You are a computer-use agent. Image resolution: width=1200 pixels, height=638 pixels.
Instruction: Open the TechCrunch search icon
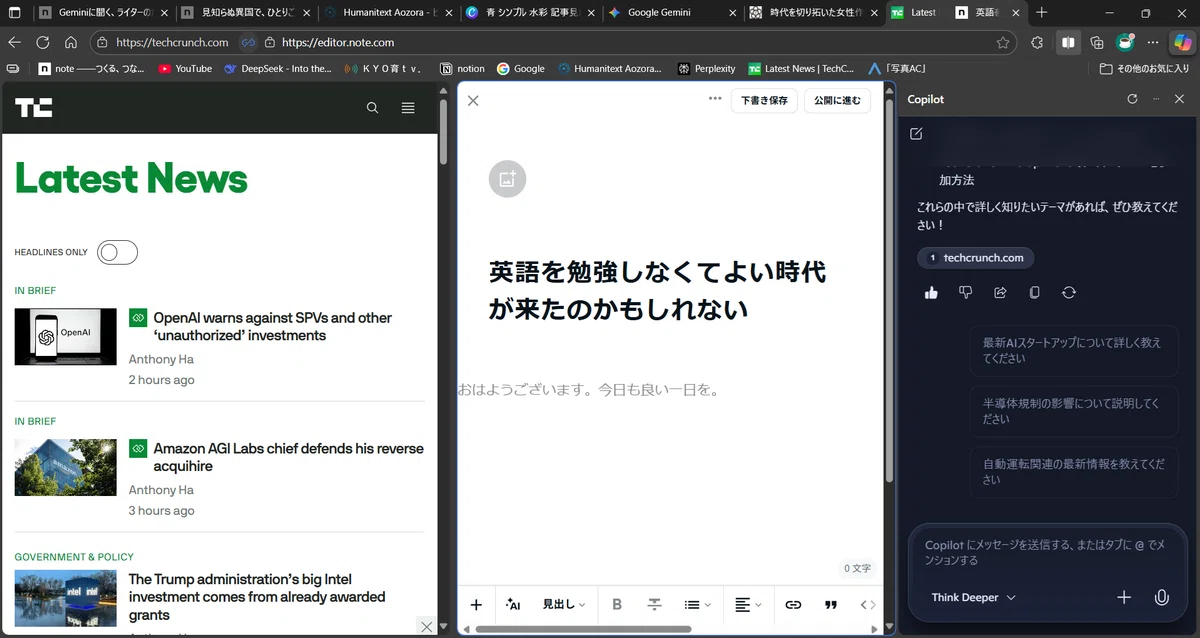click(x=372, y=108)
